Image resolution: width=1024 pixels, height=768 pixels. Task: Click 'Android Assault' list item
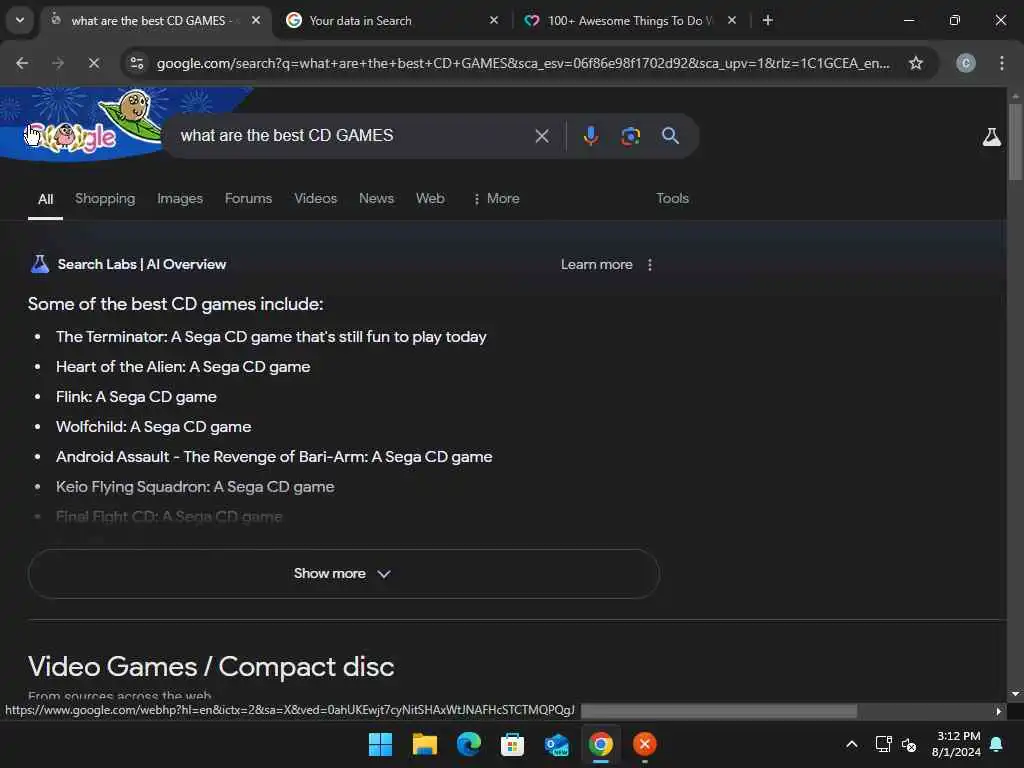click(274, 457)
